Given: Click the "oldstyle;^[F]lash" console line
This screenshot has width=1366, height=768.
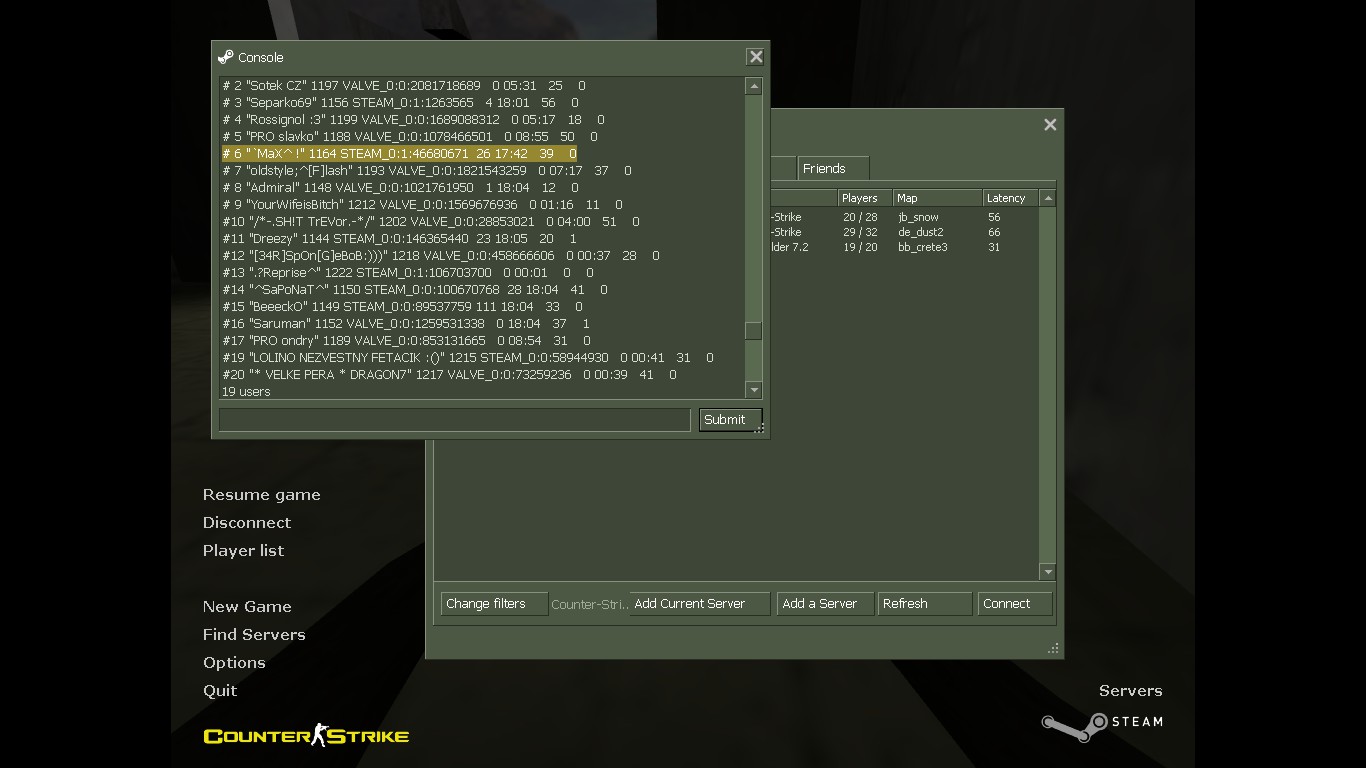Looking at the screenshot, I should pos(427,171).
